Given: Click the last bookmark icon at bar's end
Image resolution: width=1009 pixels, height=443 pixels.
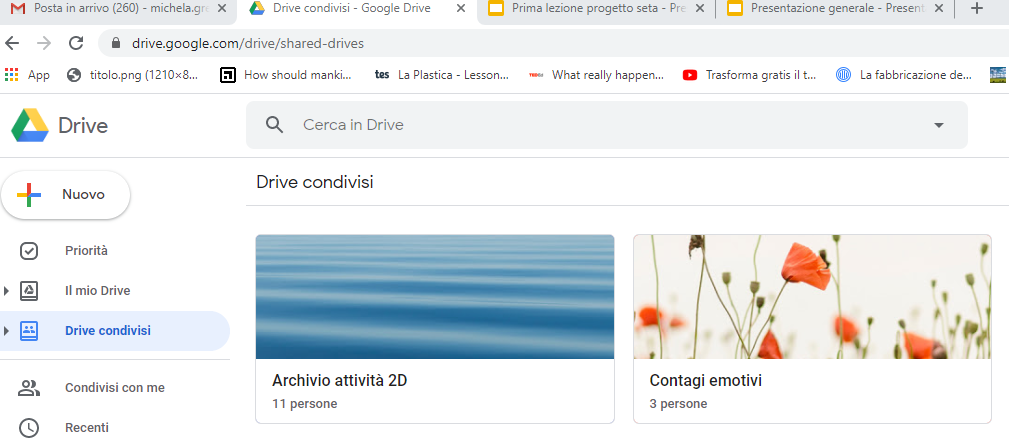Looking at the screenshot, I should tap(998, 75).
